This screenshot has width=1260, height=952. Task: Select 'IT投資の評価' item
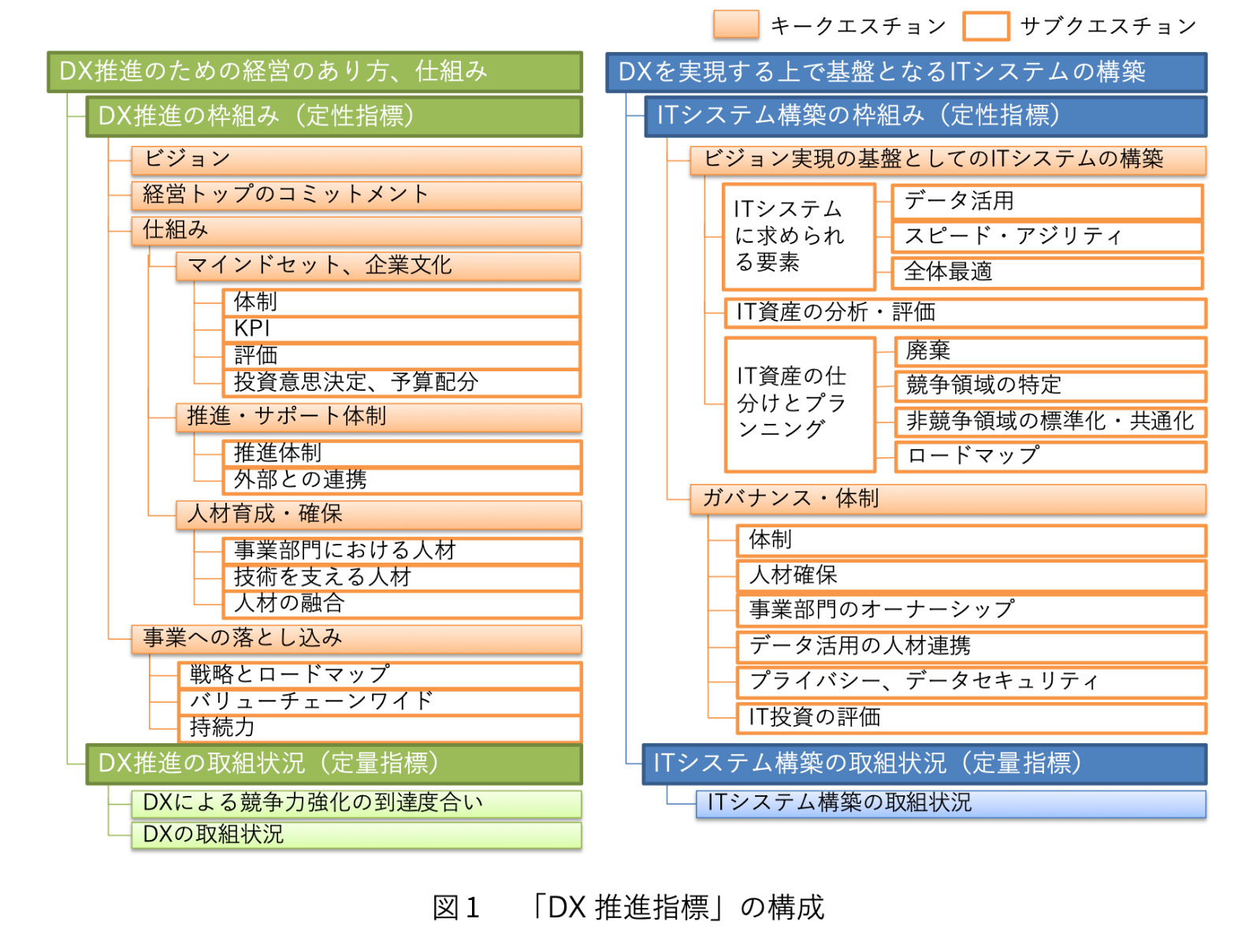point(971,718)
